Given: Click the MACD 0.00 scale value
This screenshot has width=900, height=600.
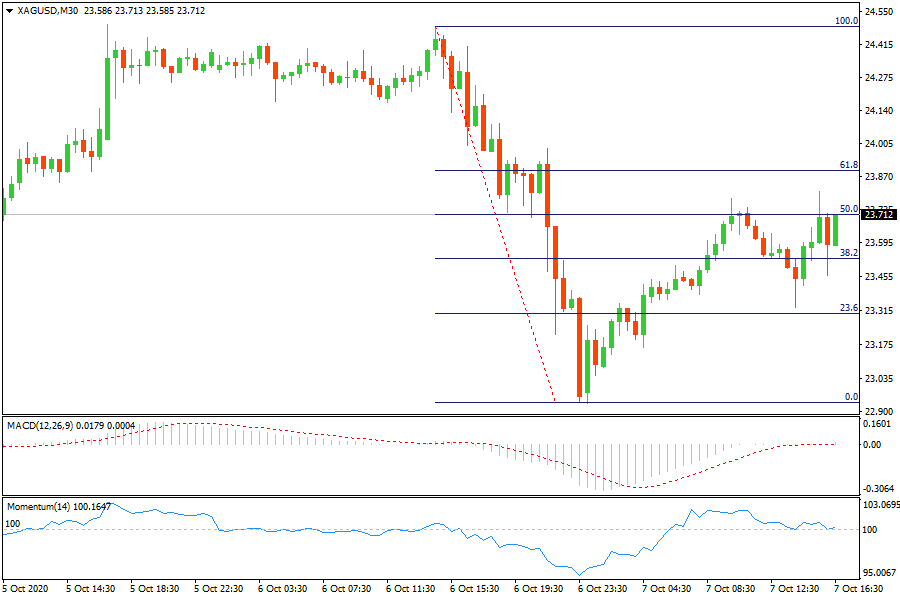Looking at the screenshot, I should (x=874, y=444).
